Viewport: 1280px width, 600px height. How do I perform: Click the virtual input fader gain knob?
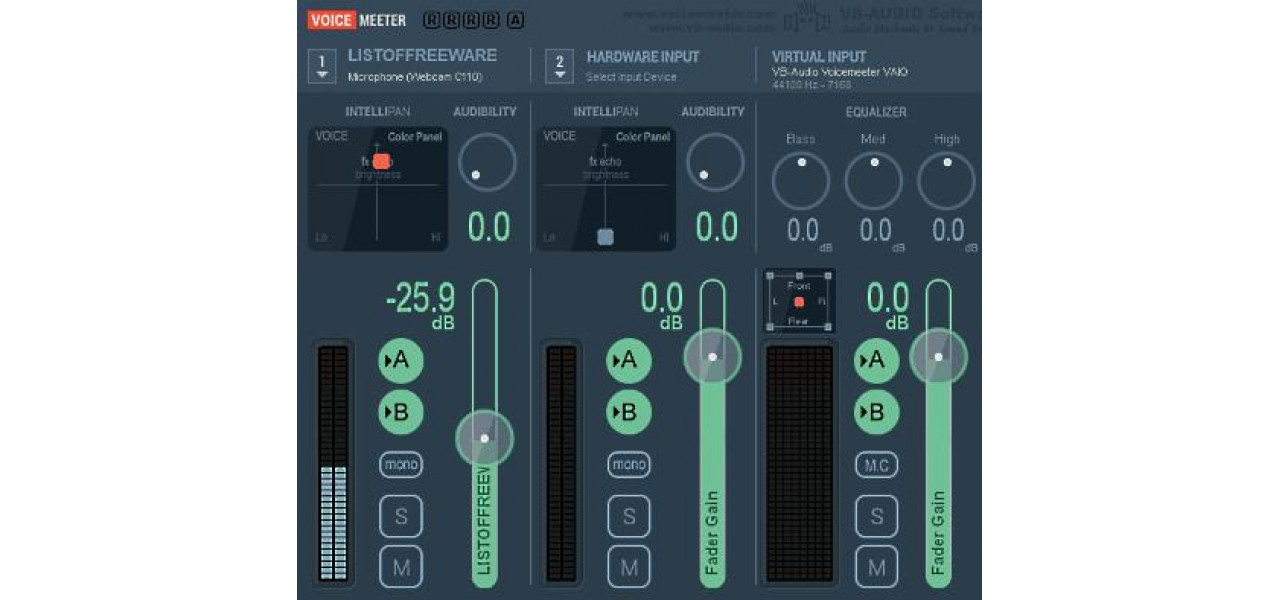tap(939, 356)
